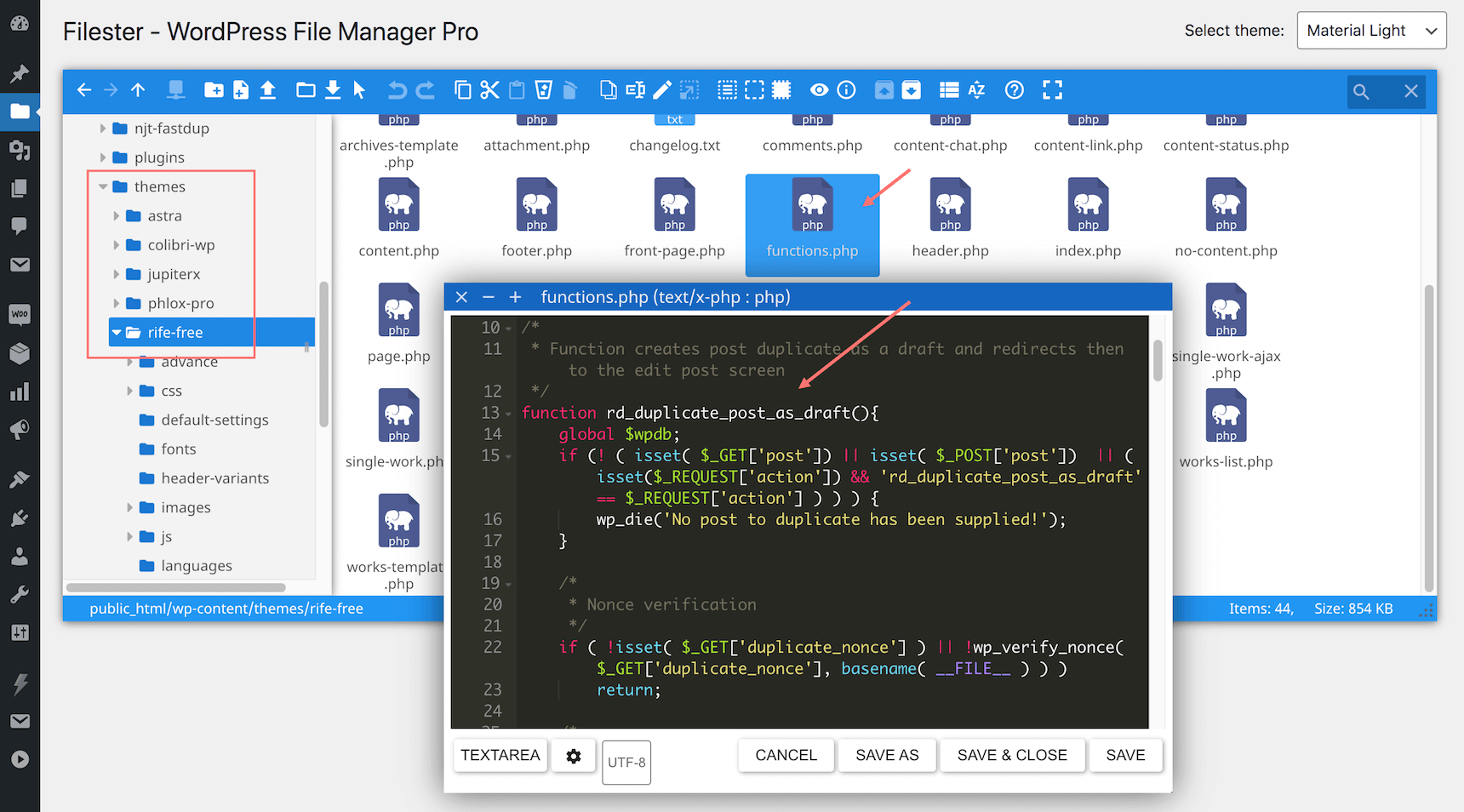
Task: Click the TEXTAREA button in editor
Action: 500,755
